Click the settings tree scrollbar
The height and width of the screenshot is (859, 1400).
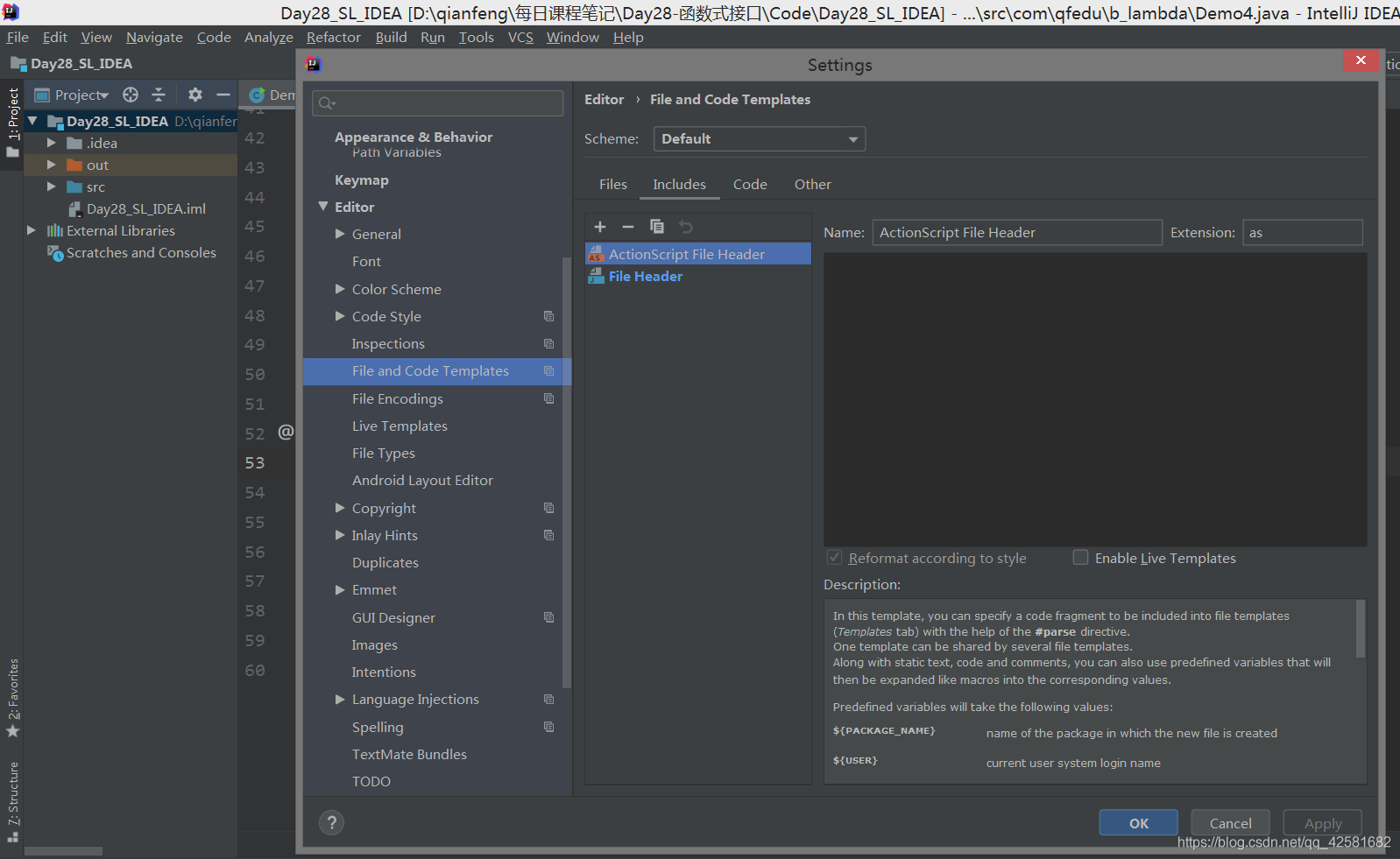coord(566,473)
